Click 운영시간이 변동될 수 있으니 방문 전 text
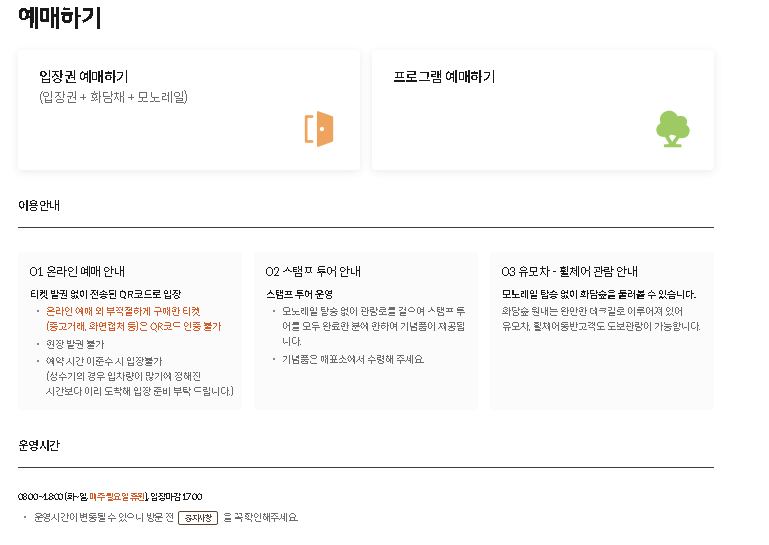769x545 pixels. pos(103,518)
